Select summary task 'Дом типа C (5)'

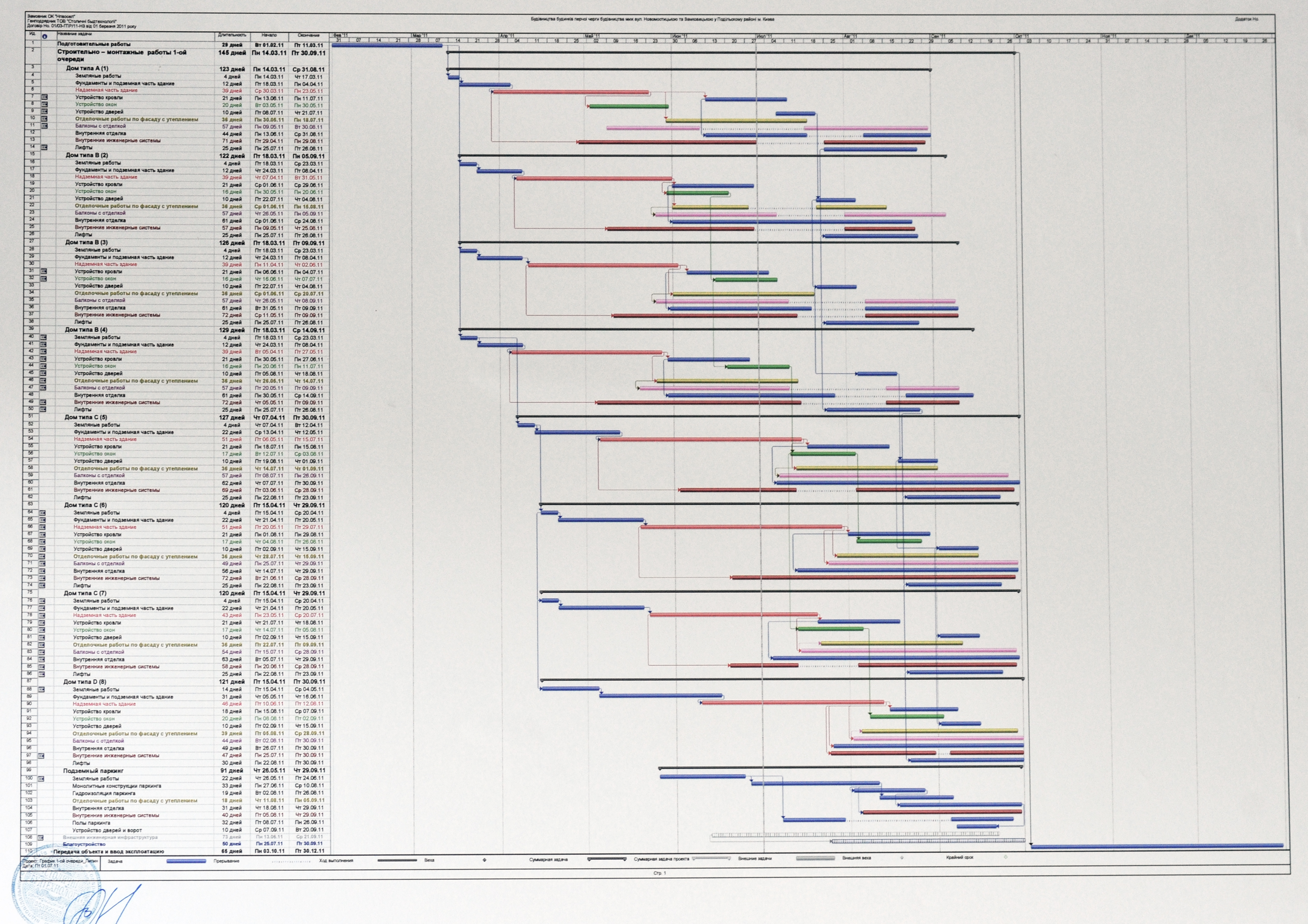coord(86,417)
